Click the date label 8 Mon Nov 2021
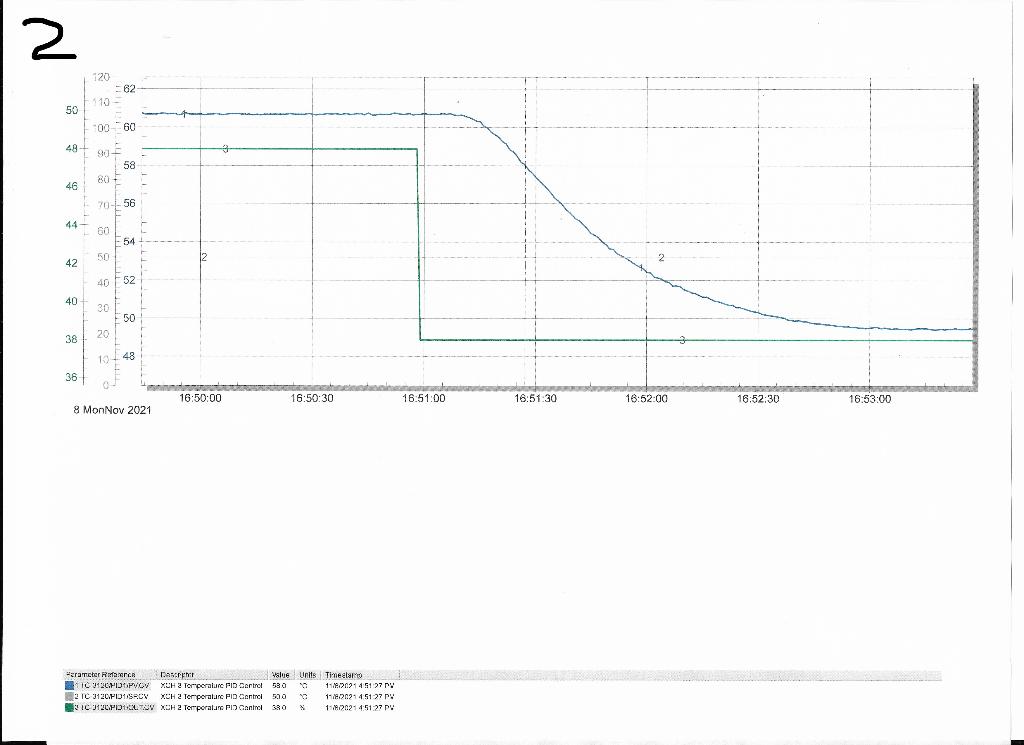1024x745 pixels. [x=112, y=408]
